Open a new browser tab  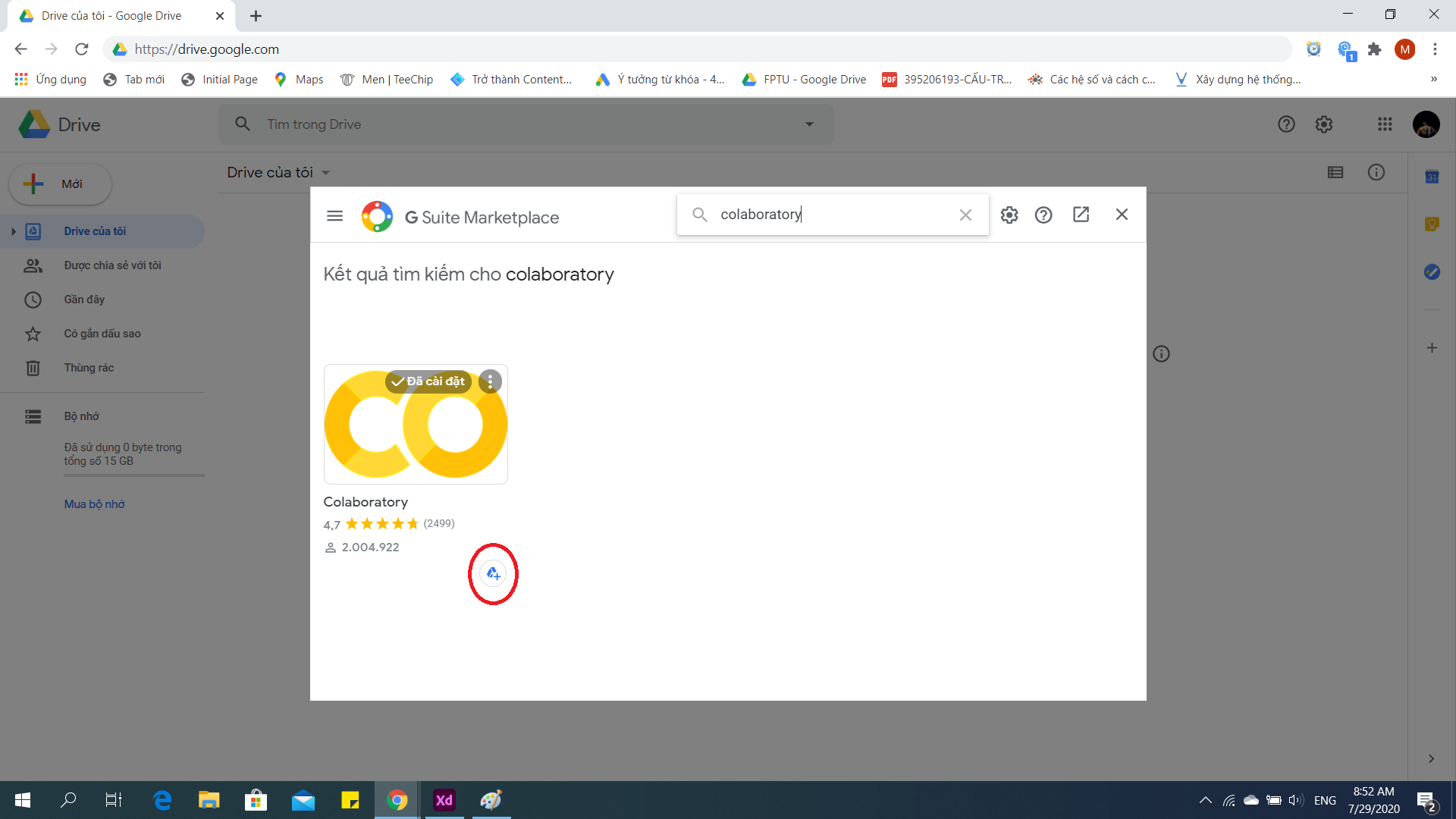coord(256,16)
